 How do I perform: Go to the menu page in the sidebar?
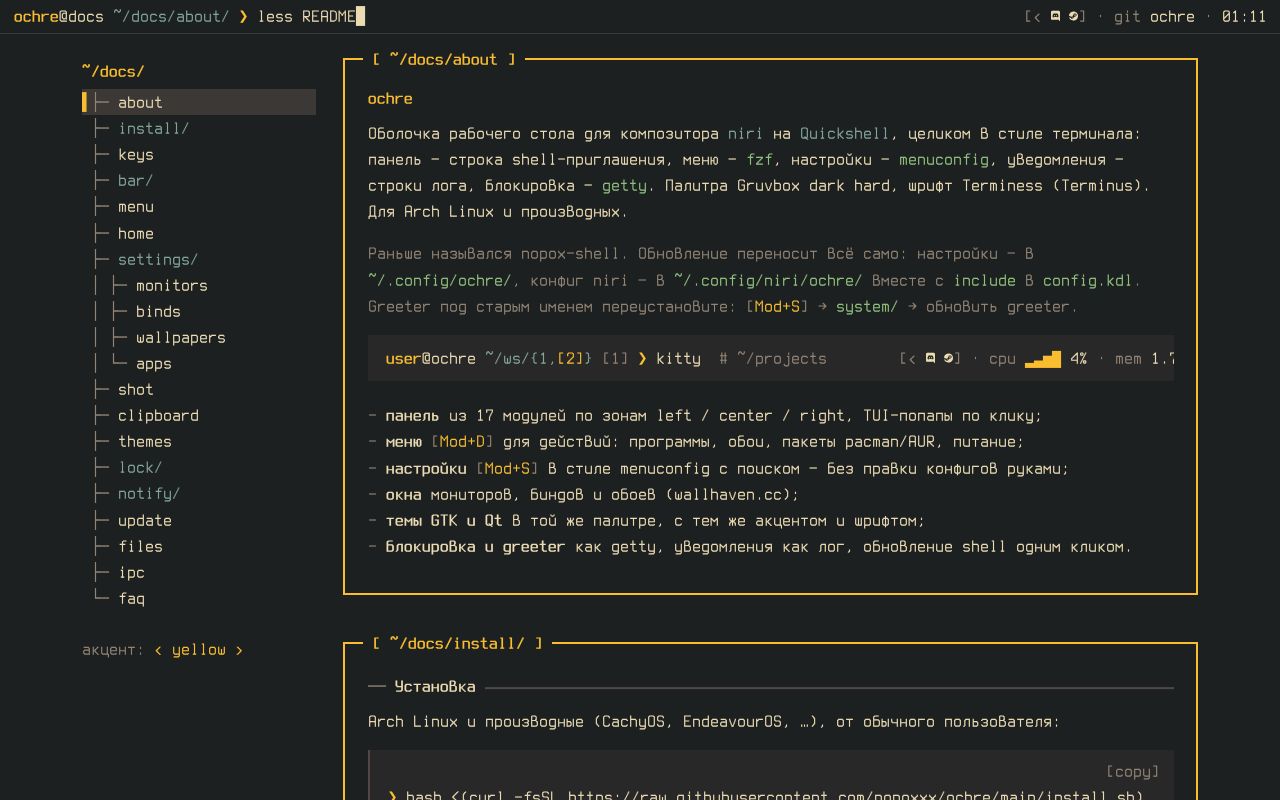click(x=136, y=206)
